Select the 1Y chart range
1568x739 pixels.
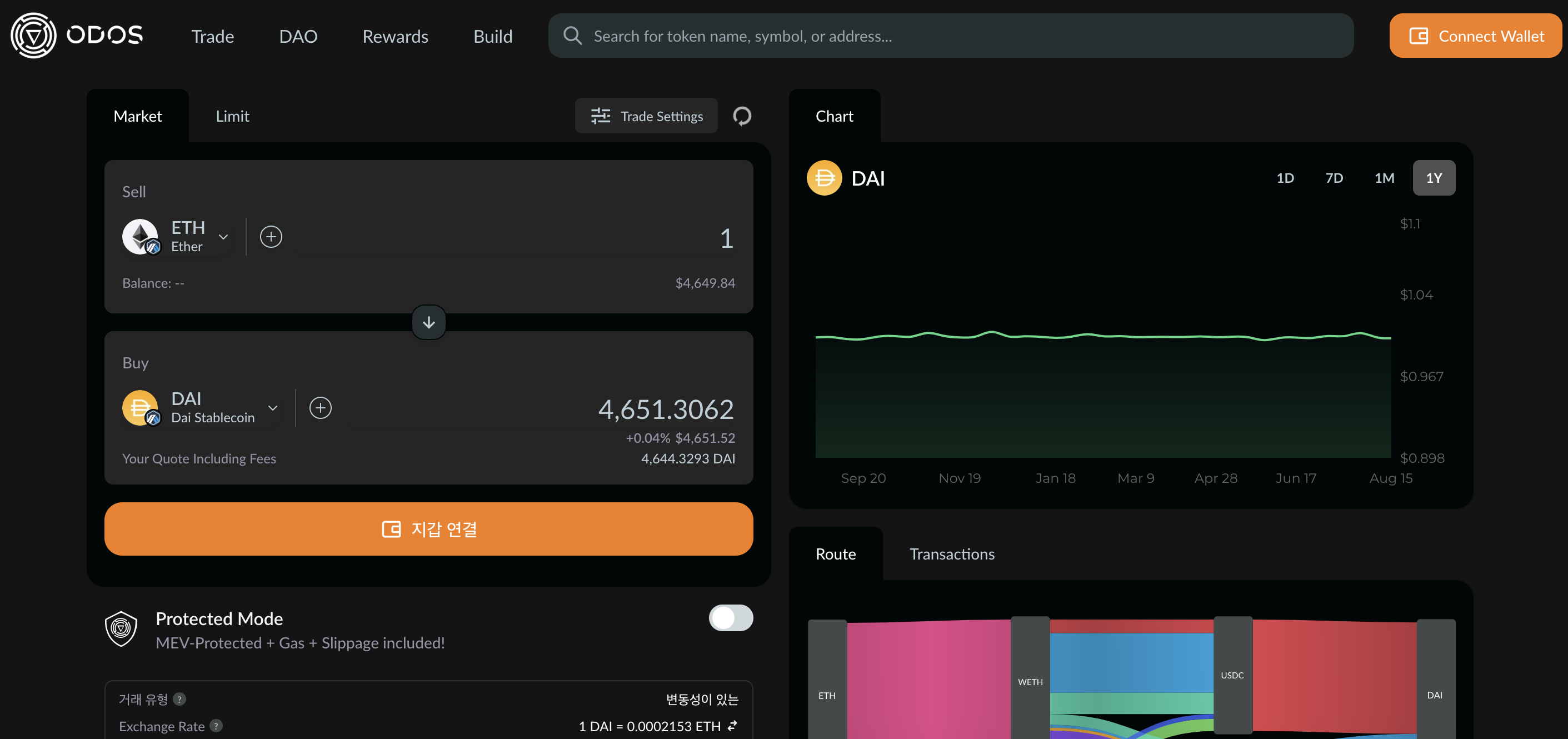[1434, 178]
